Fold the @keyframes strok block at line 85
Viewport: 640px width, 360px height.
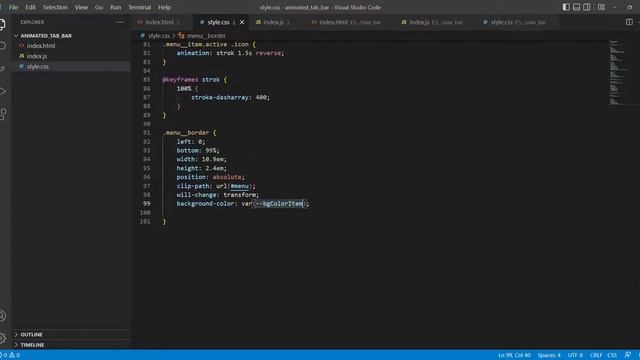pyautogui.click(x=157, y=80)
